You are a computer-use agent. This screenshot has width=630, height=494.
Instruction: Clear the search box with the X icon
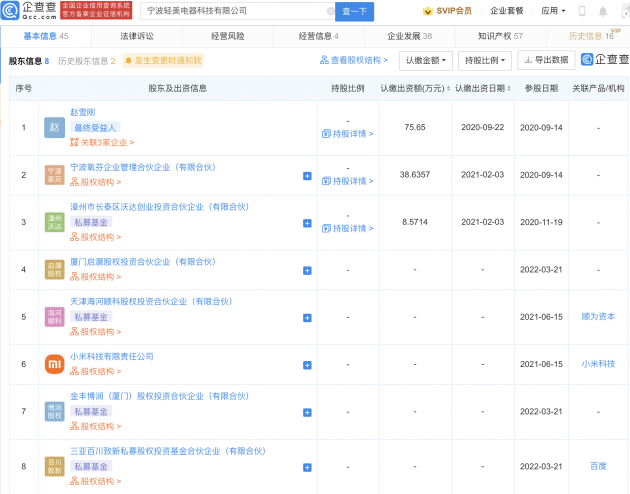[x=330, y=11]
